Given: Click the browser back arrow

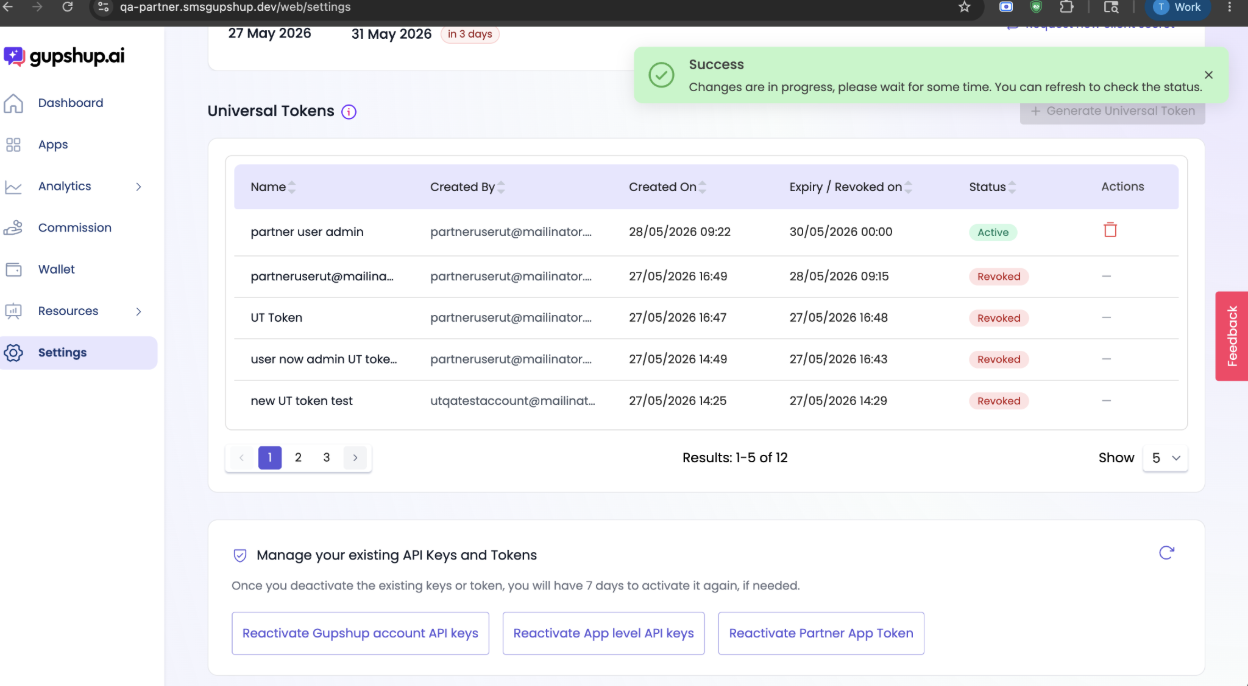Looking at the screenshot, I should 9,7.
